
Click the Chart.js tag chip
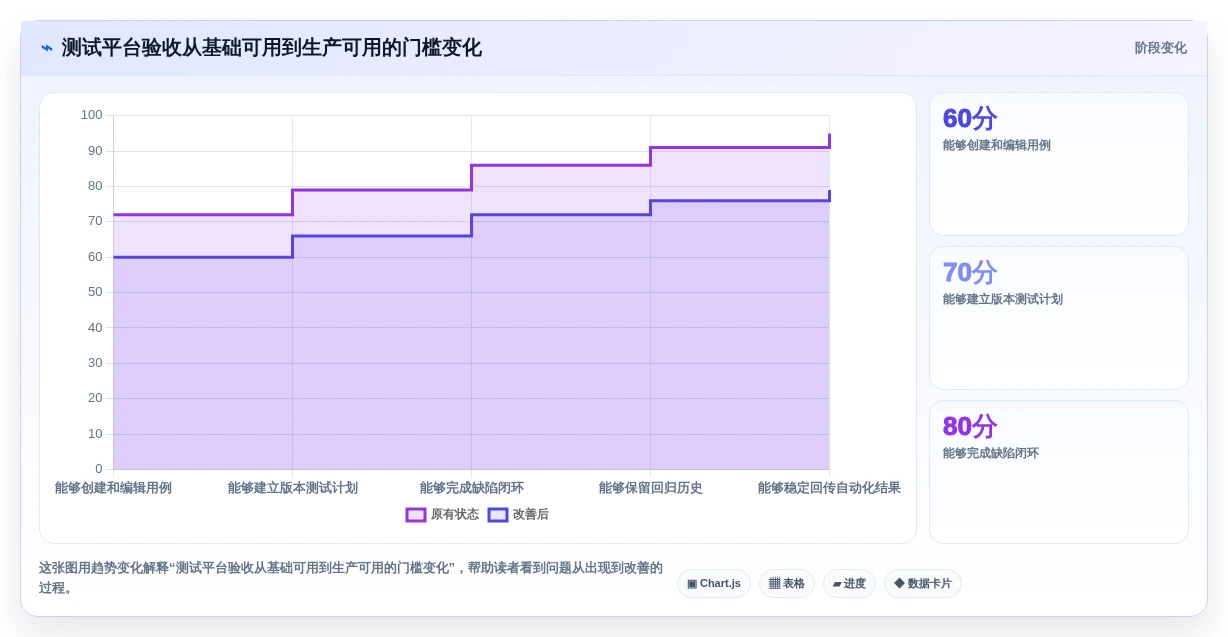pyautogui.click(x=714, y=584)
